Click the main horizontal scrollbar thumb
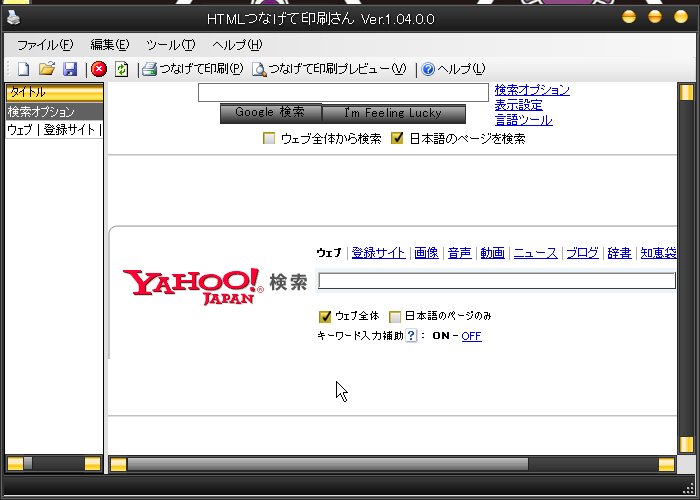Image resolution: width=700 pixels, height=500 pixels. click(328, 465)
